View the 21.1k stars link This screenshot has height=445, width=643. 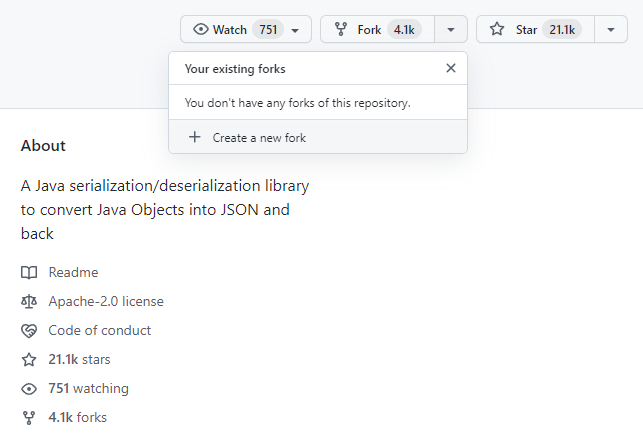tap(79, 360)
